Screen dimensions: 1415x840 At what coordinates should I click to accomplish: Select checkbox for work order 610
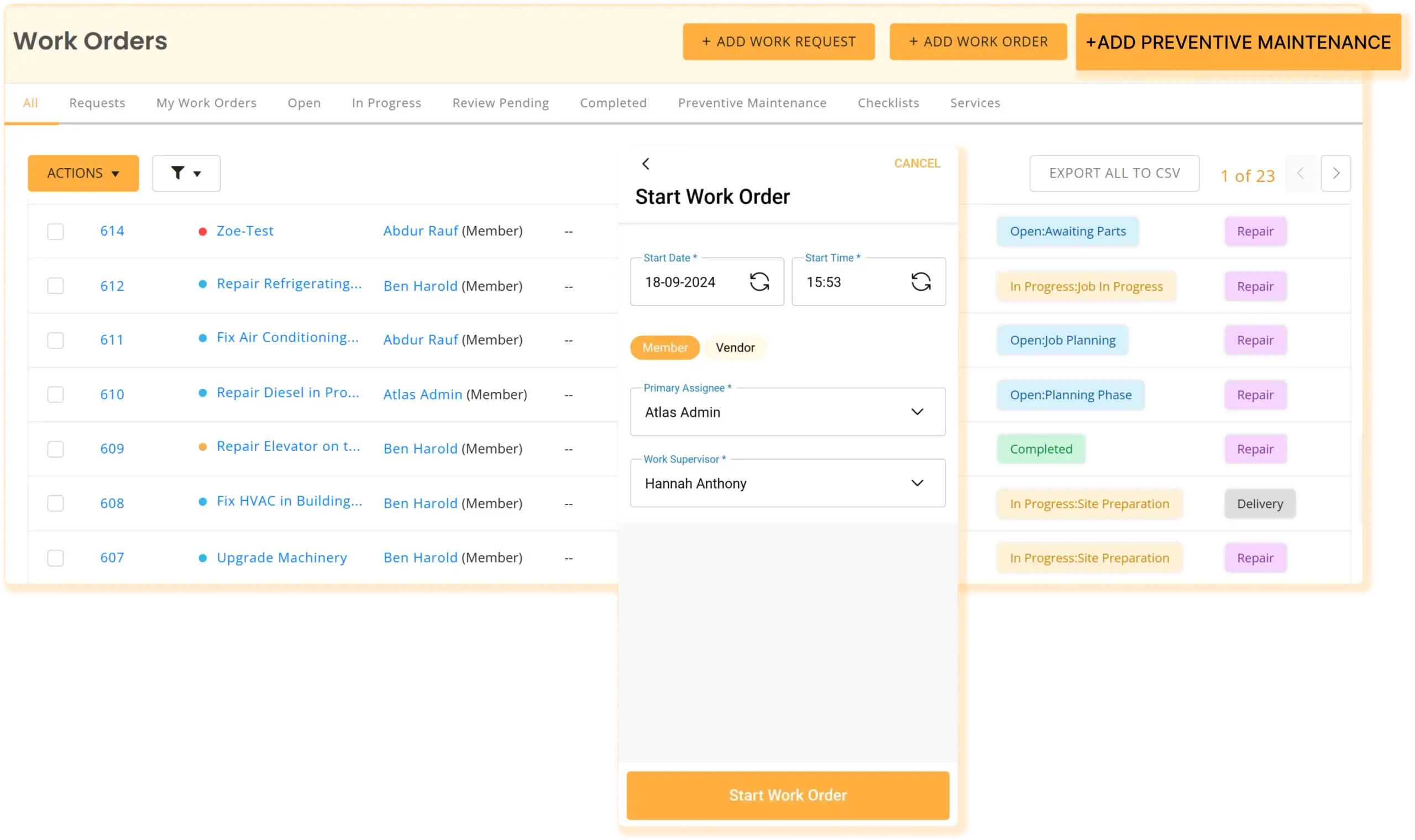55,395
